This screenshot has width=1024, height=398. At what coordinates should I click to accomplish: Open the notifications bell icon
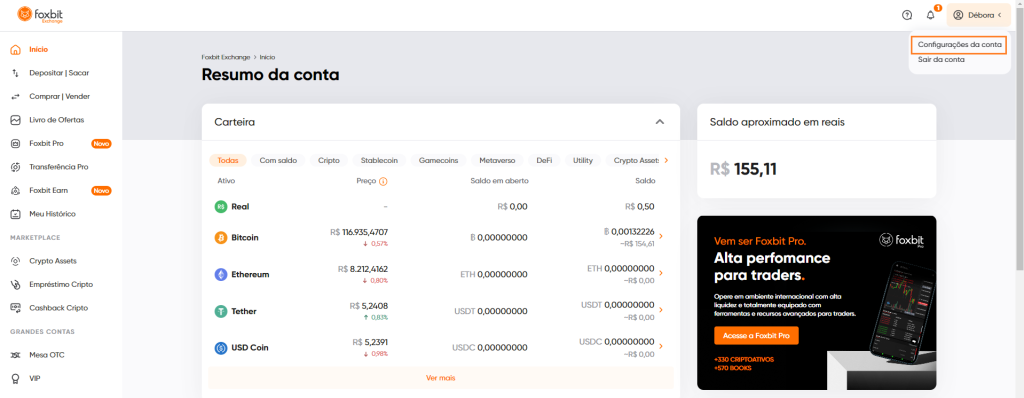(x=931, y=15)
